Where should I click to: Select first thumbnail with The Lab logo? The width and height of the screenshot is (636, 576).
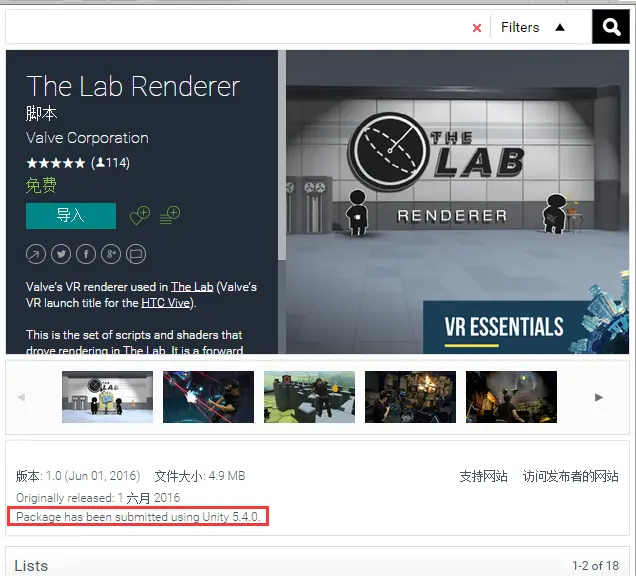pos(107,397)
